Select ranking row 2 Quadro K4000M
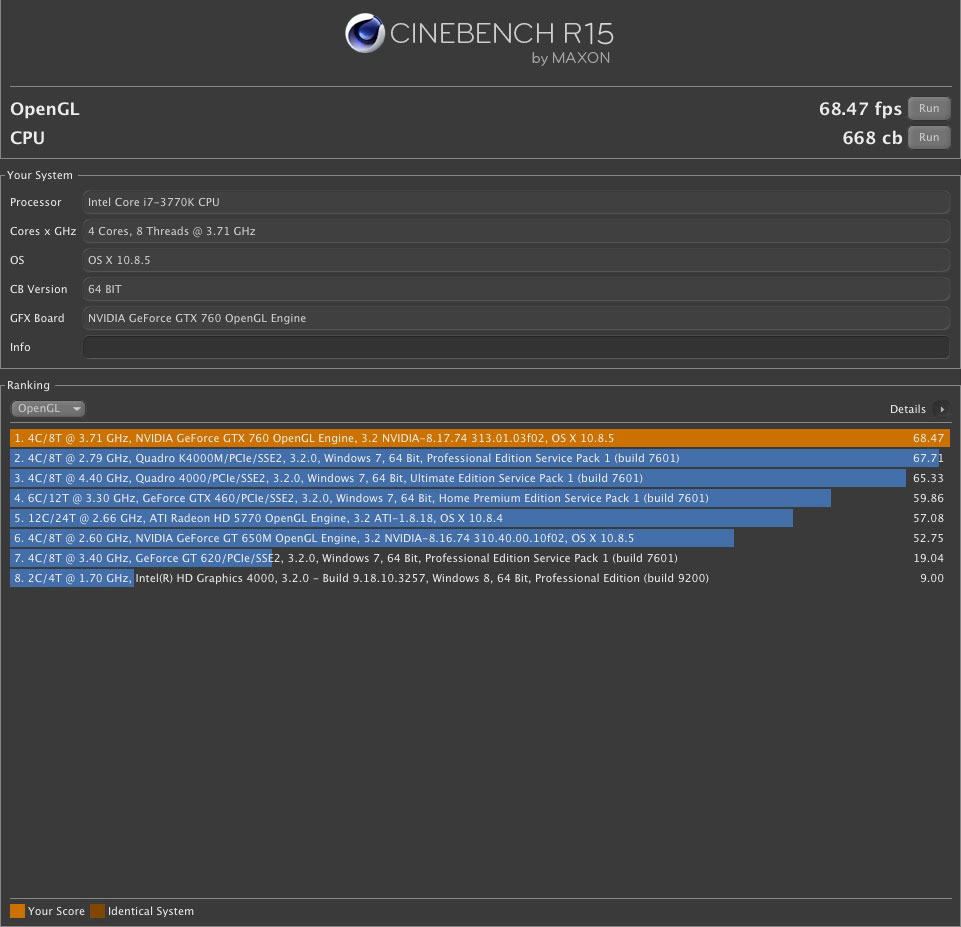Viewport: 961px width, 927px height. point(480,458)
